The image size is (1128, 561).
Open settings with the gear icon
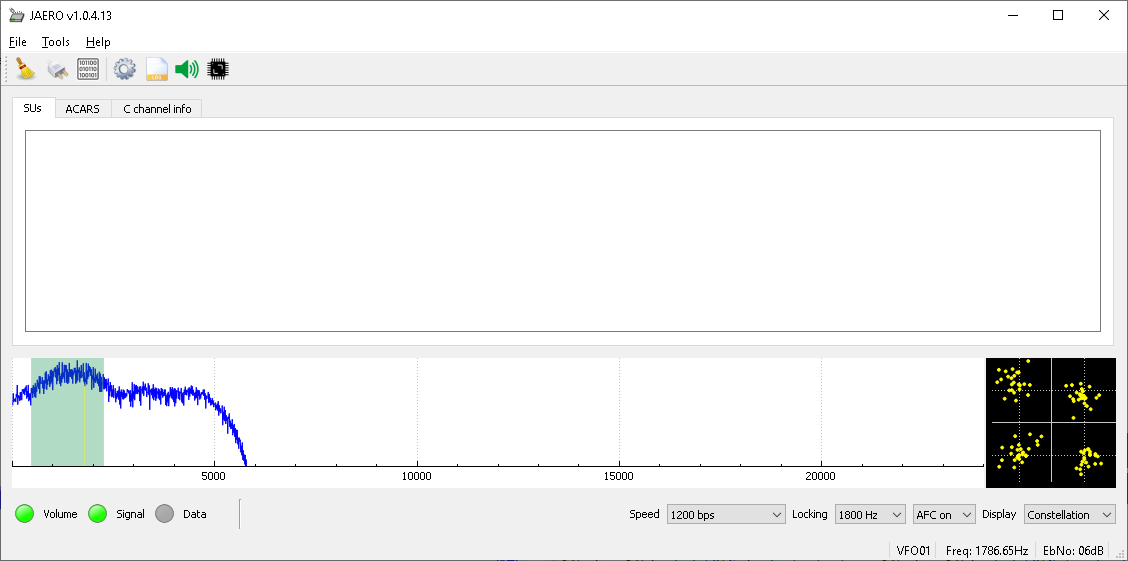point(125,69)
